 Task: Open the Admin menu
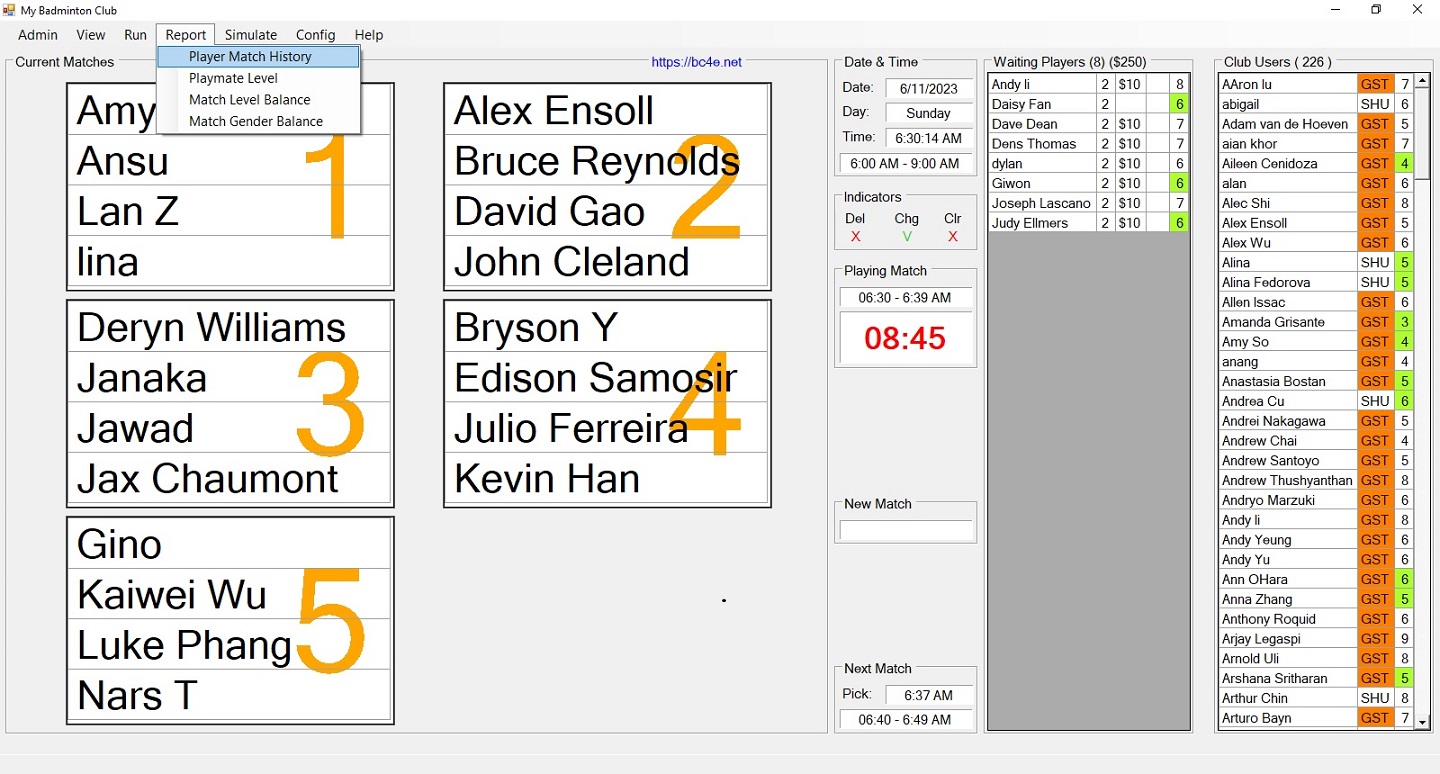[38, 35]
